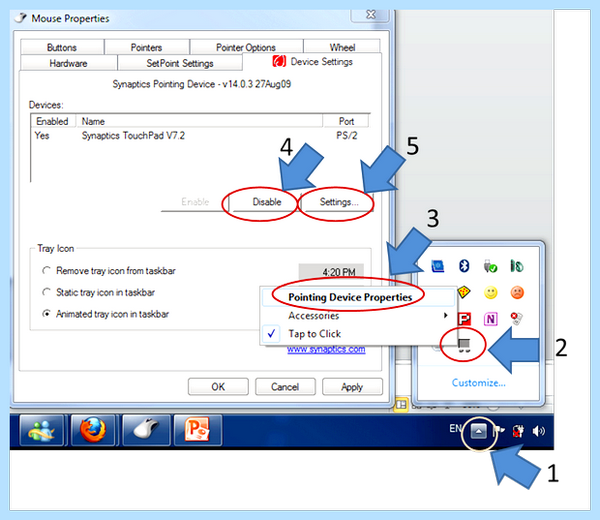Click the Safely Remove Hardware USB tray icon
600x520 pixels.
tap(490, 266)
